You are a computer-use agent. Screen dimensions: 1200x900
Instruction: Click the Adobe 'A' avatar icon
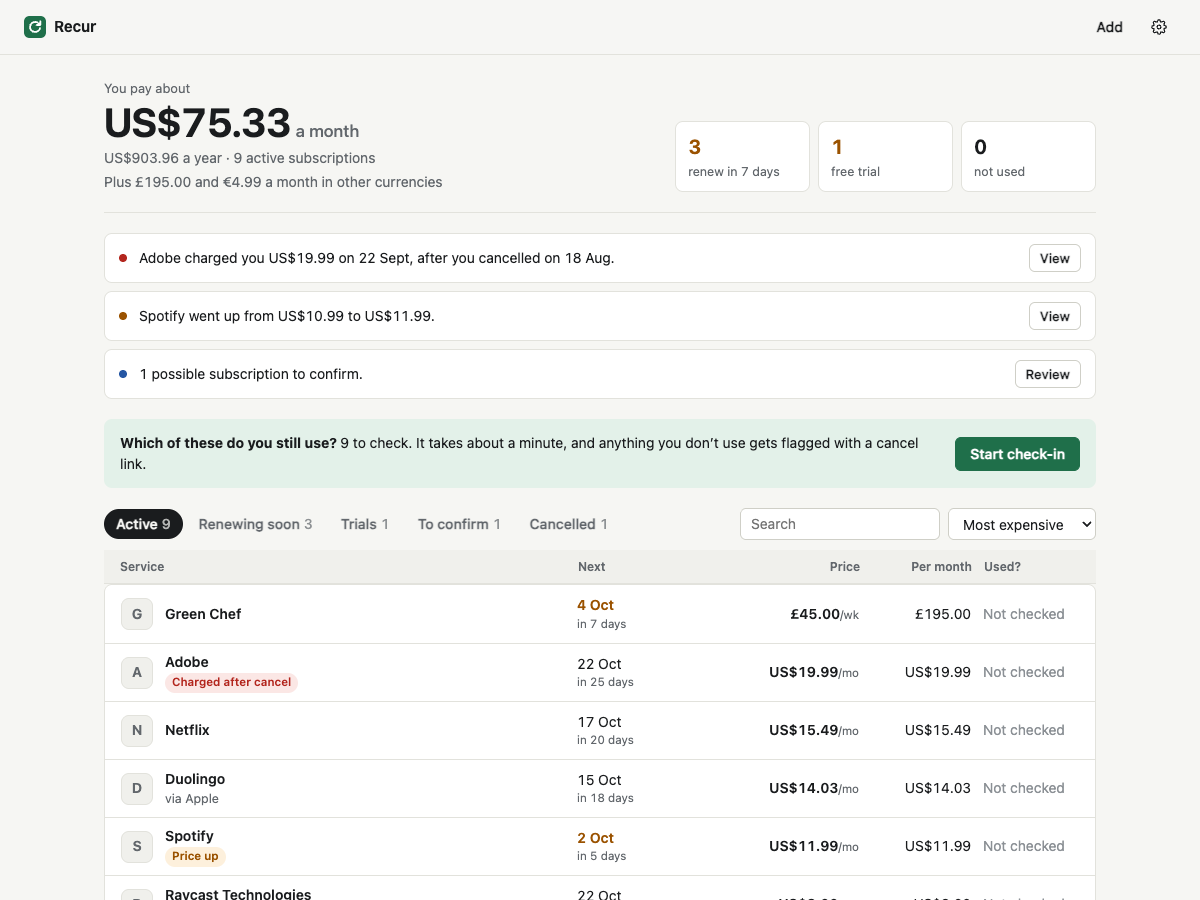pos(137,672)
